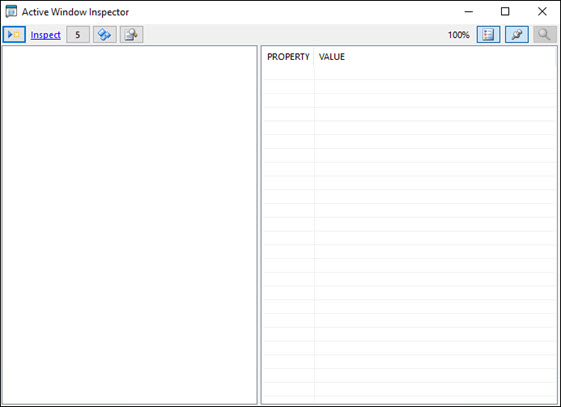Open the Inspect link

[x=45, y=35]
